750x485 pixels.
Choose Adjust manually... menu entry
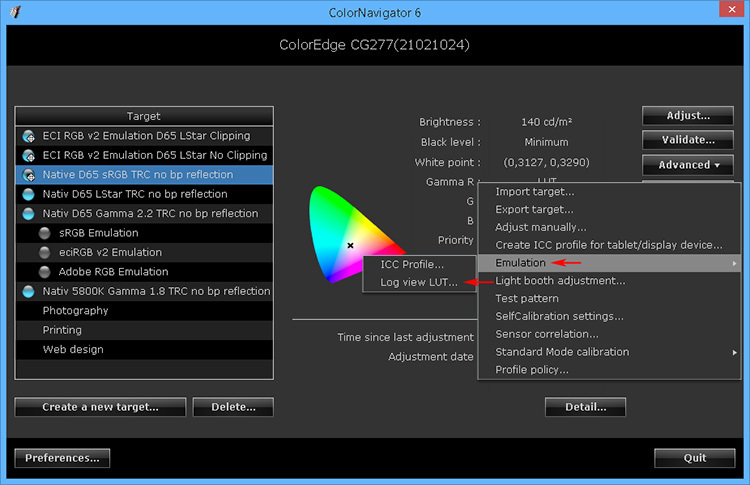click(x=609, y=227)
